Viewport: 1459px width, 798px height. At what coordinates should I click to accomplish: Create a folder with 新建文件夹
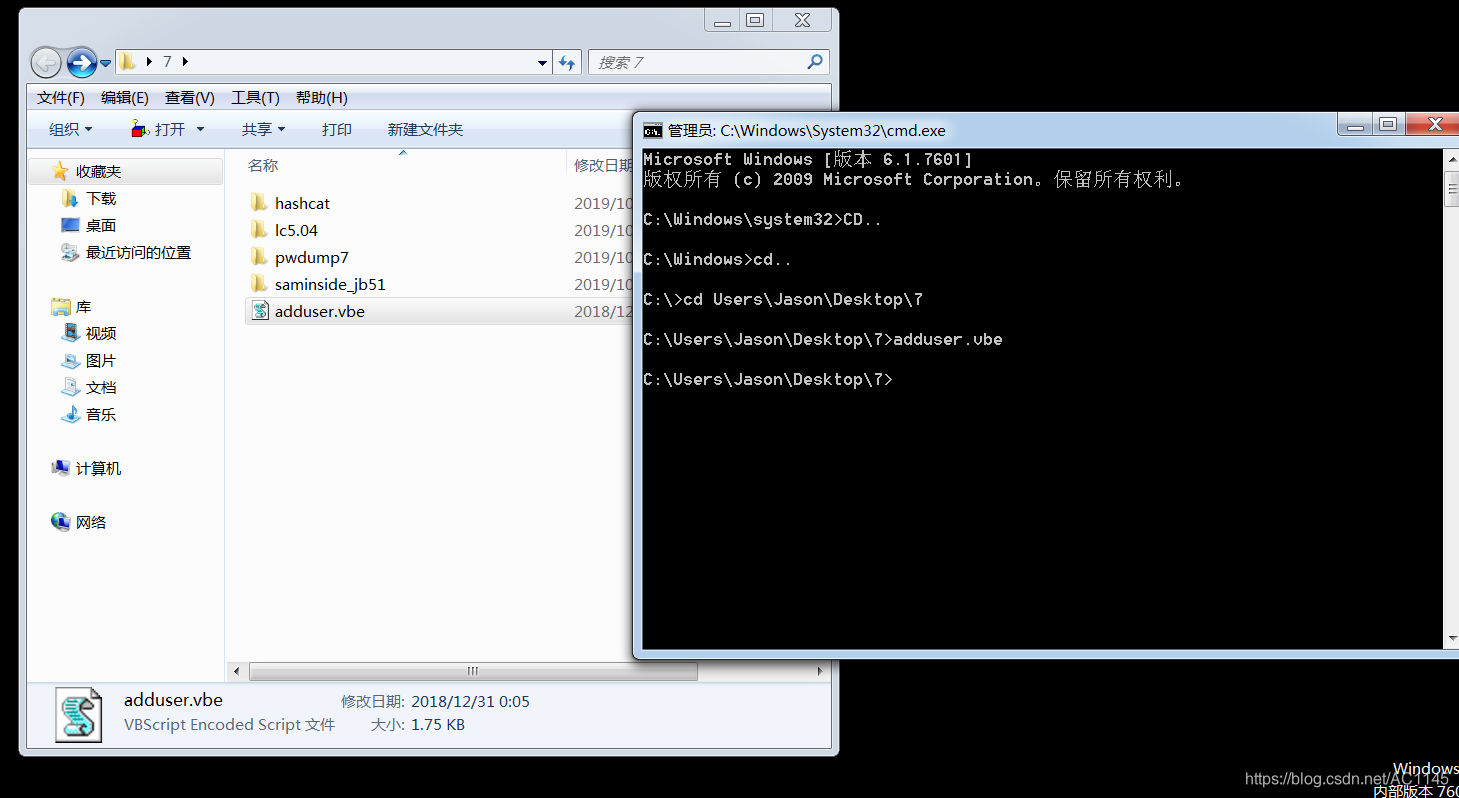[x=425, y=129]
